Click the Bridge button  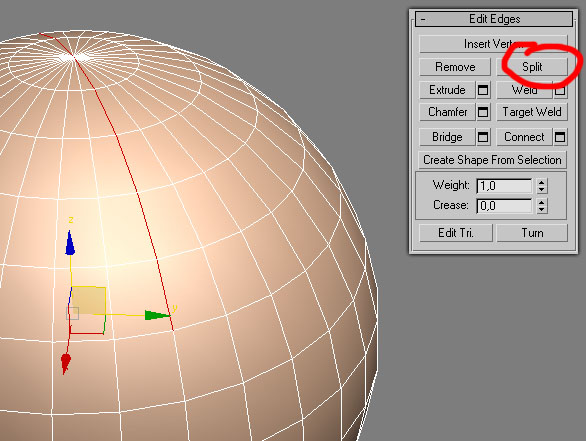[447, 137]
